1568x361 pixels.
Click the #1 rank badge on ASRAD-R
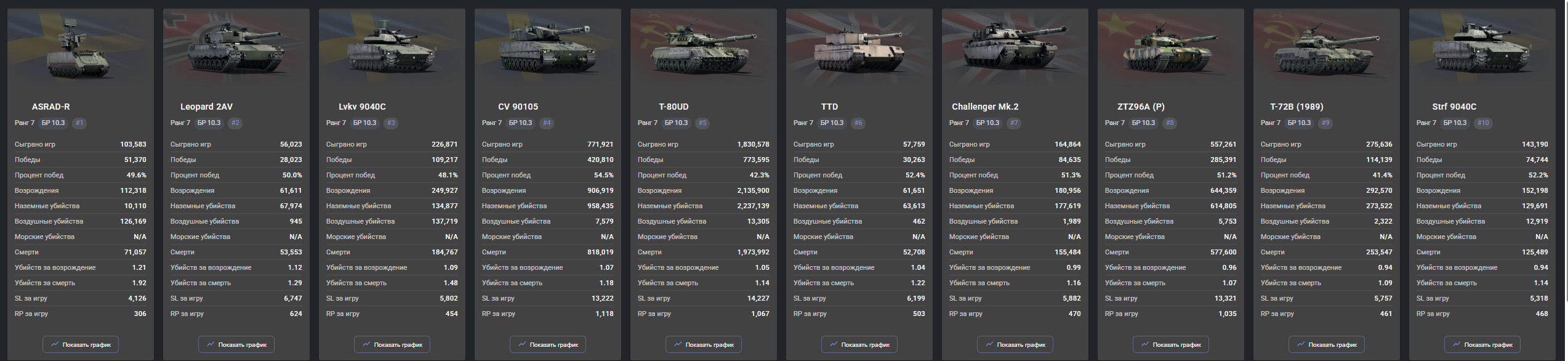(x=79, y=123)
